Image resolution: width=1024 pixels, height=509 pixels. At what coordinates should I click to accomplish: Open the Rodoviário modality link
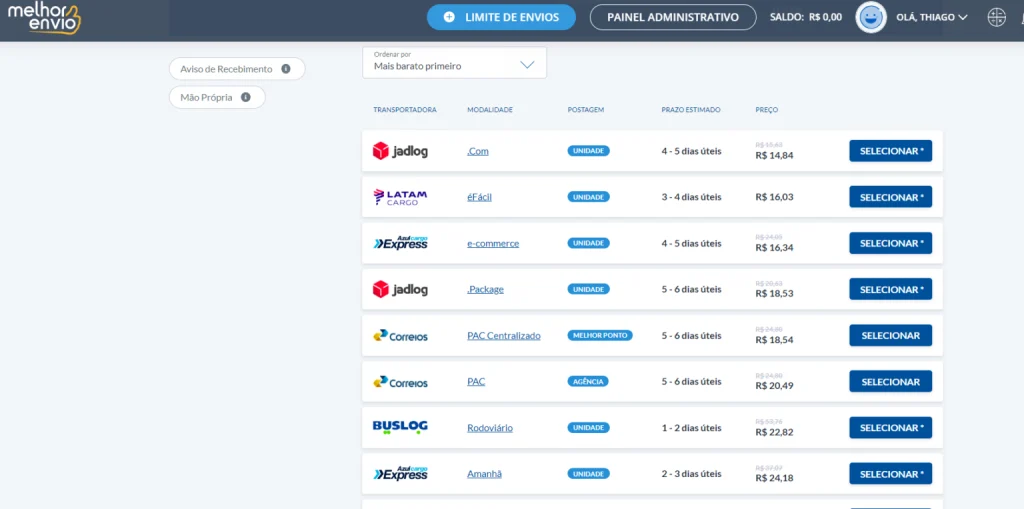pos(490,428)
